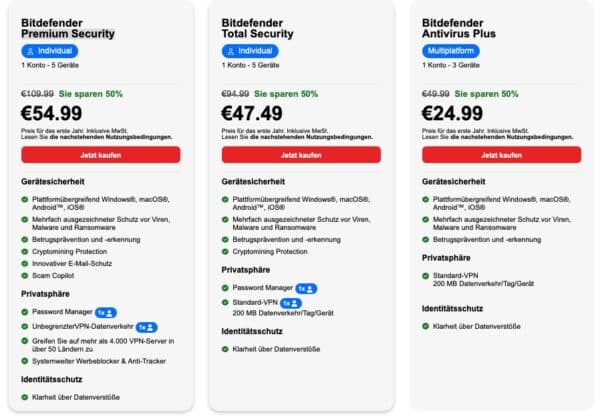Open Nutzungsbedingungen link in Antivirus Plus card
The height and width of the screenshot is (419, 600).
pyautogui.click(x=512, y=137)
